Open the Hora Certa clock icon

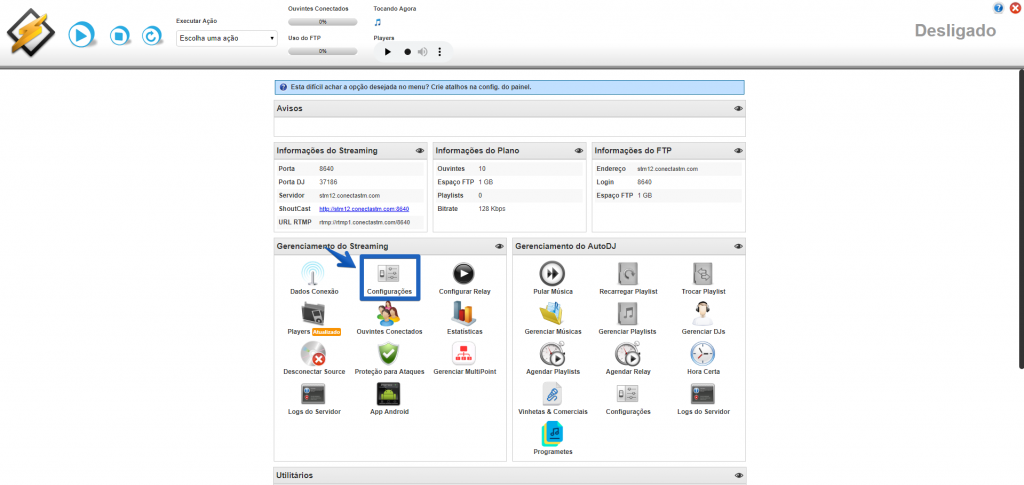coord(702,353)
